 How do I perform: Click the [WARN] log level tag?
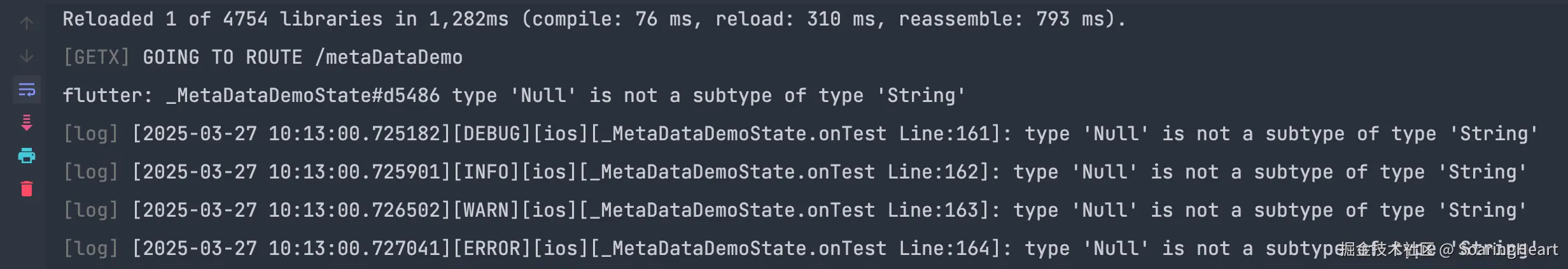coord(486,210)
